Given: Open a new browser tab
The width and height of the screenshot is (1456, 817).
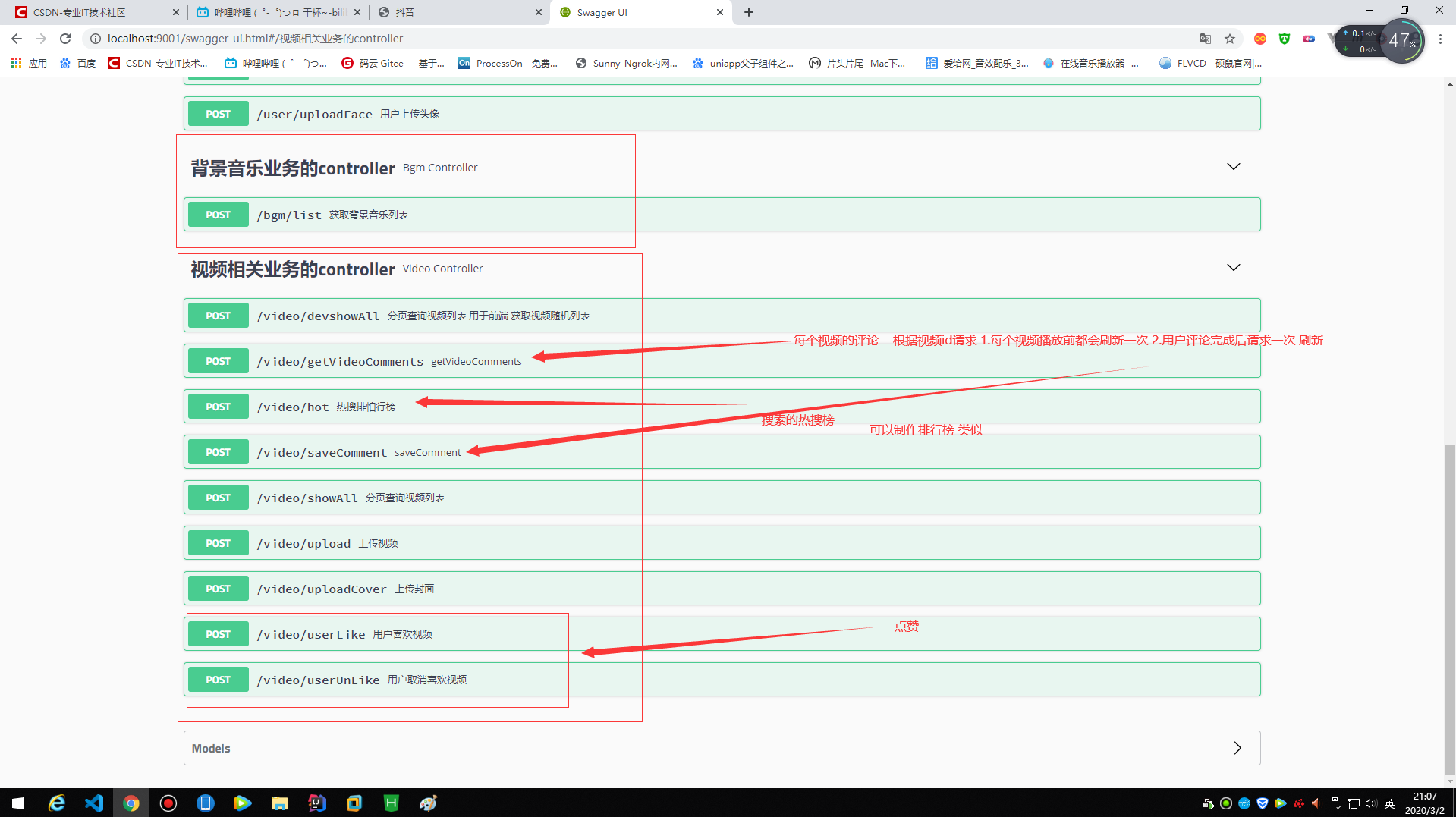Looking at the screenshot, I should tap(749, 12).
